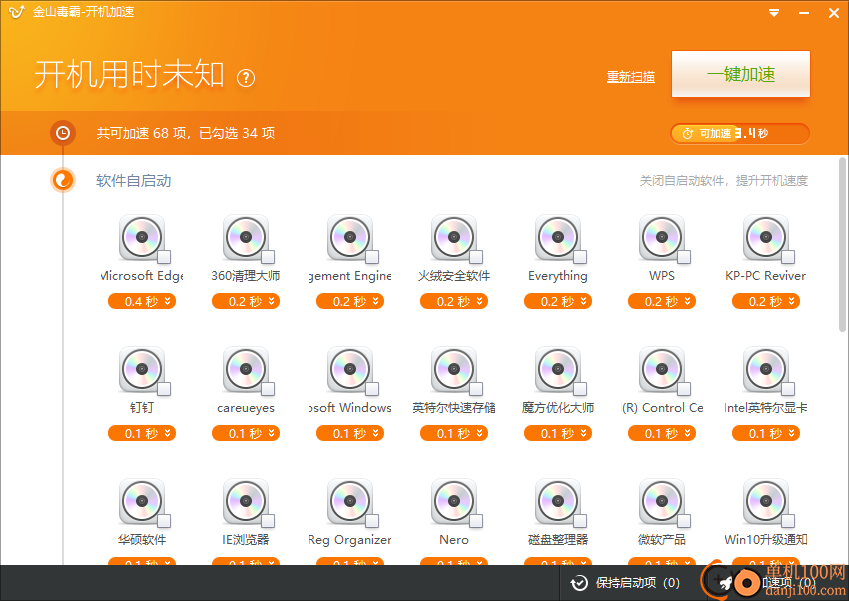Open the title bar triangle menu
Image resolution: width=849 pixels, height=601 pixels.
(x=774, y=12)
